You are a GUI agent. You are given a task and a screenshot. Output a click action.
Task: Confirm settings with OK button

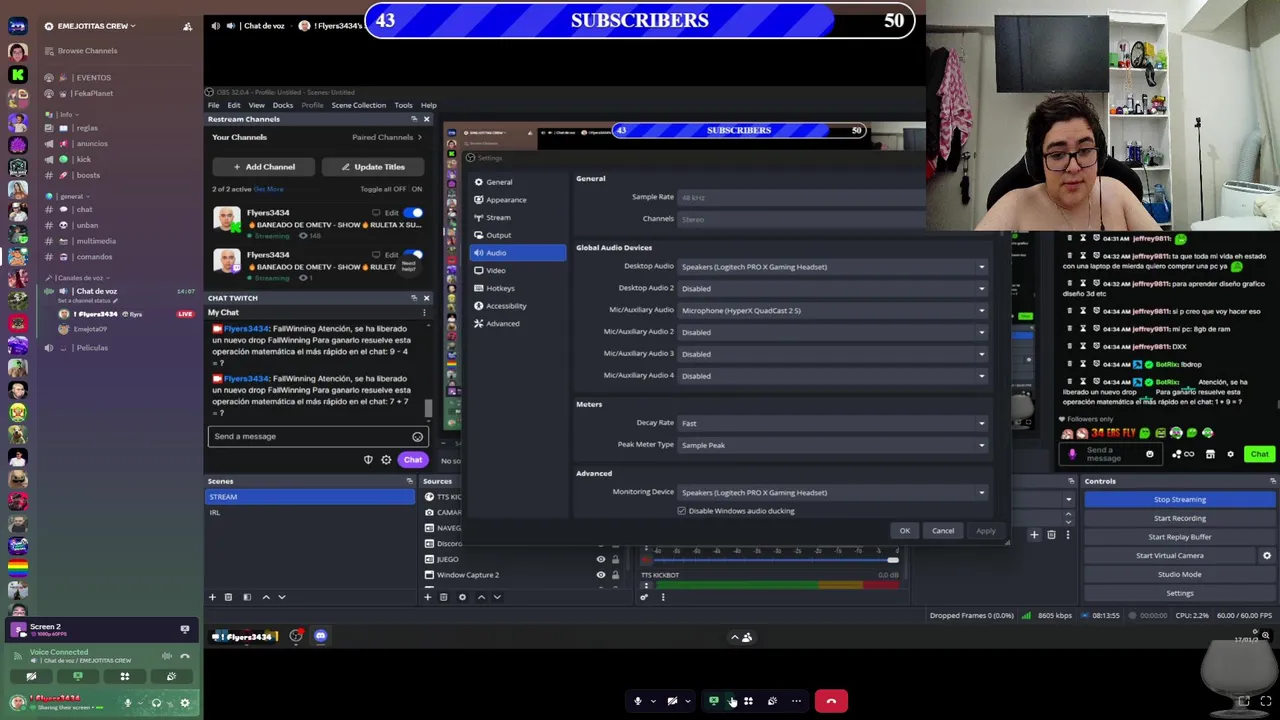click(904, 531)
